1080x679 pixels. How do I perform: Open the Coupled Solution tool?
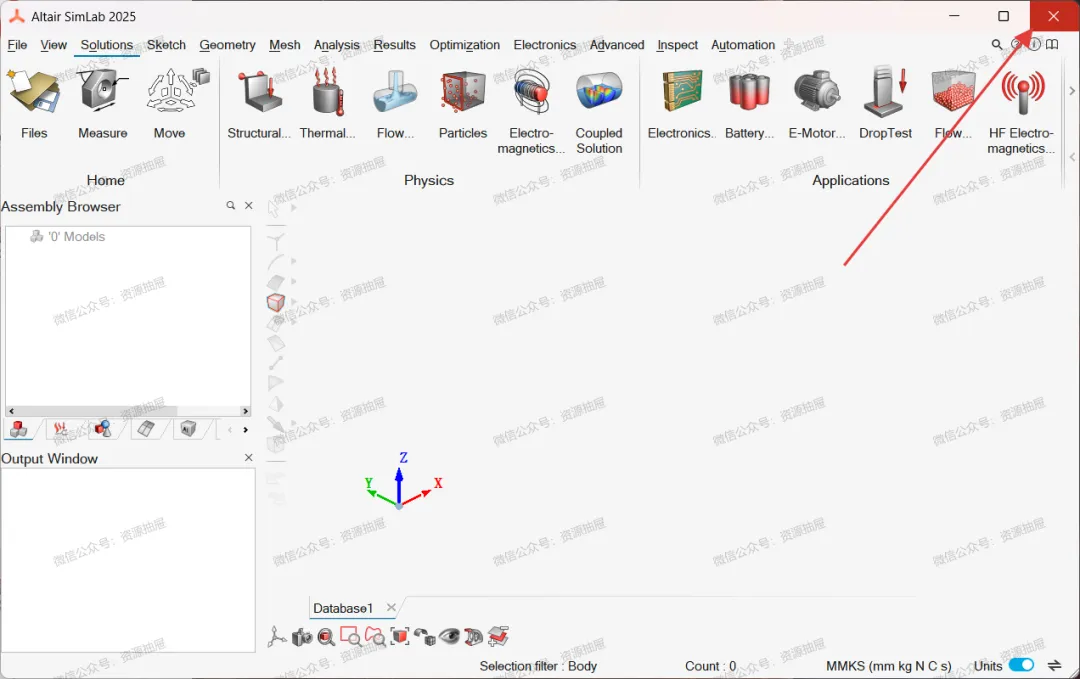pos(599,110)
